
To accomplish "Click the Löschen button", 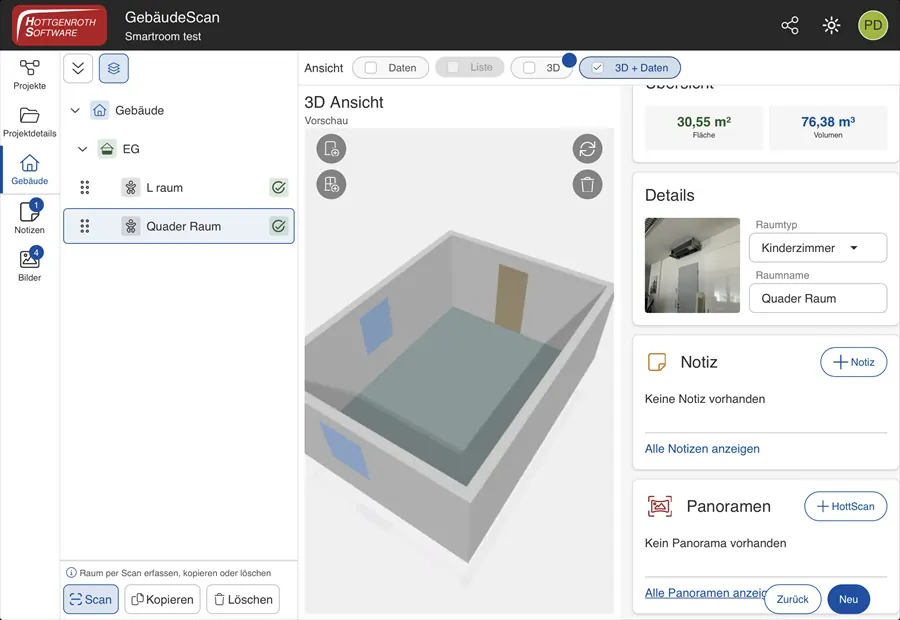I will coord(243,599).
